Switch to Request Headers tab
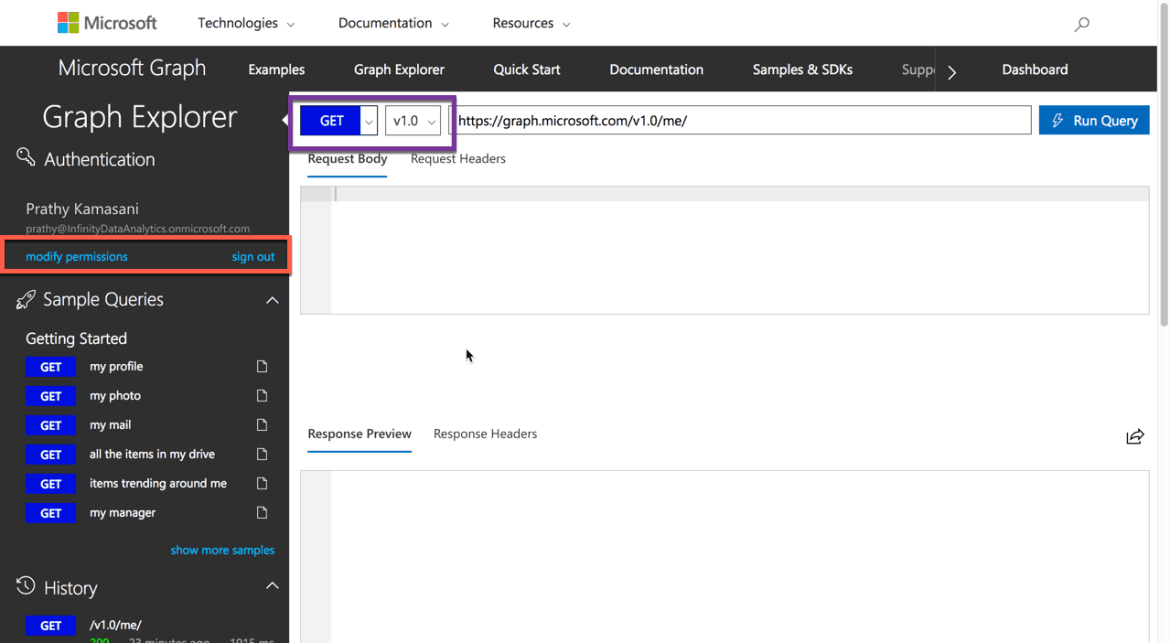Screen dimensions: 1170x643 click(458, 159)
